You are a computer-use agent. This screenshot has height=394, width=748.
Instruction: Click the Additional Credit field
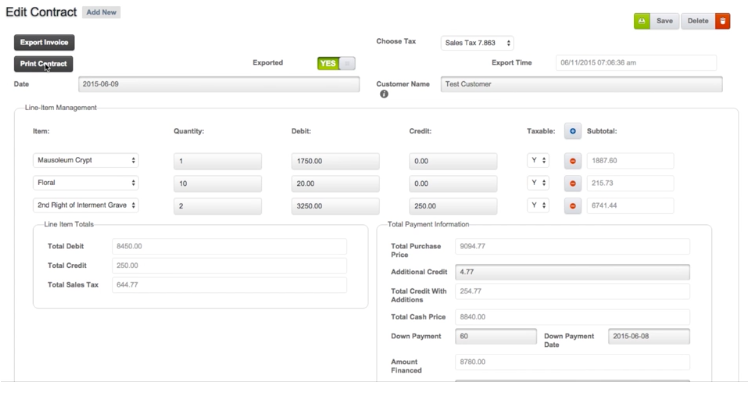pyautogui.click(x=572, y=272)
